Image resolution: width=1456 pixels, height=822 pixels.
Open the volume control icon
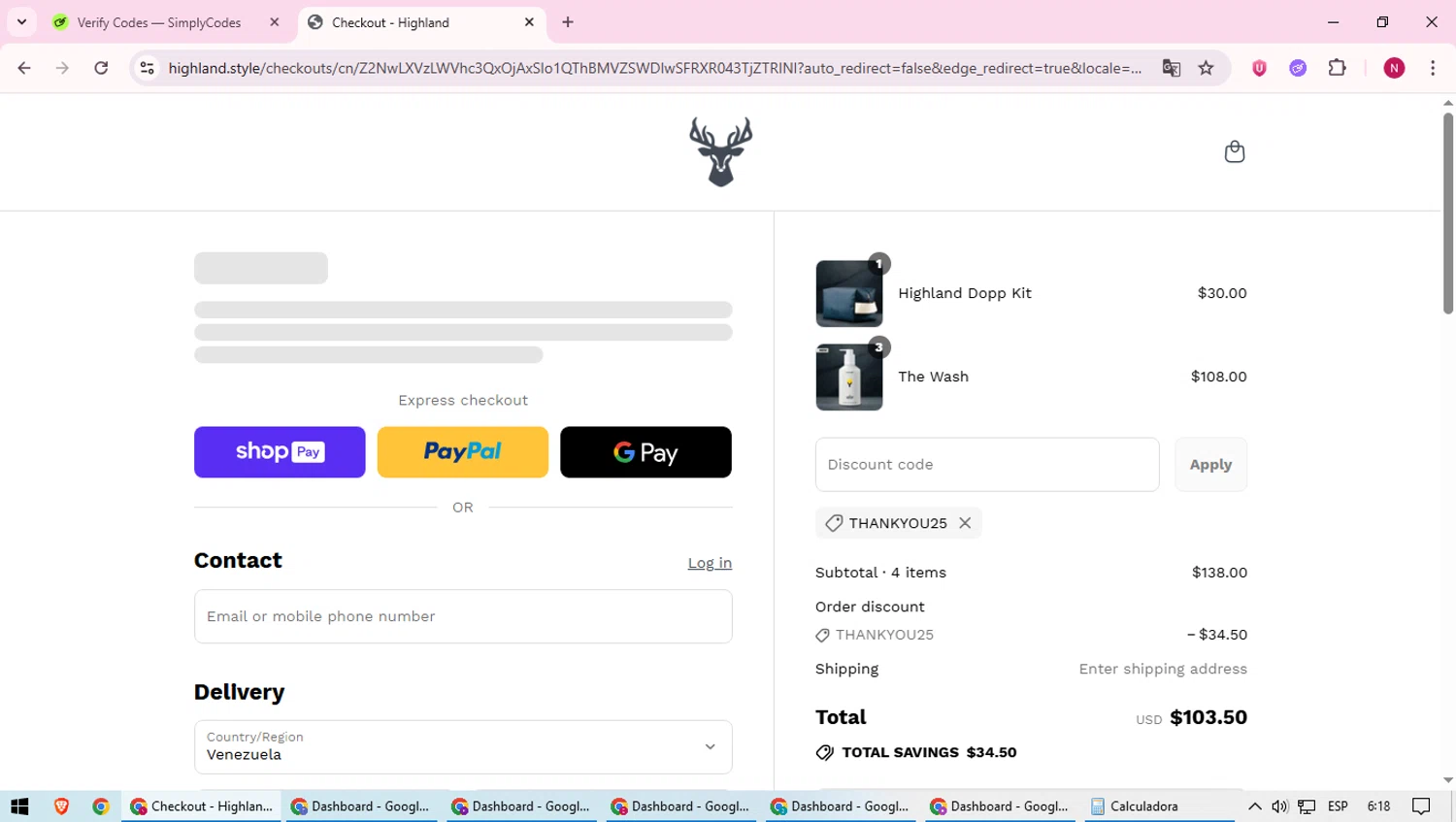(1279, 806)
